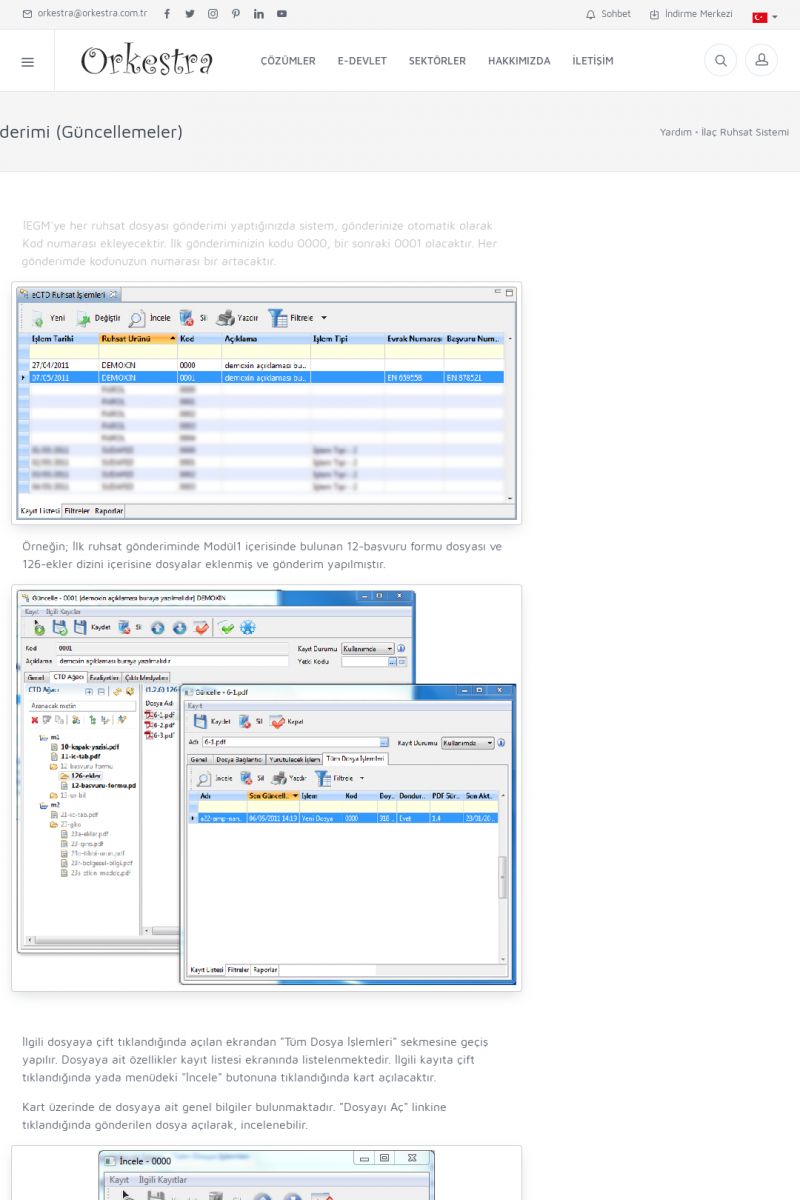
Task: Expand the Turkish flag language dropdown
Action: pyautogui.click(x=765, y=17)
